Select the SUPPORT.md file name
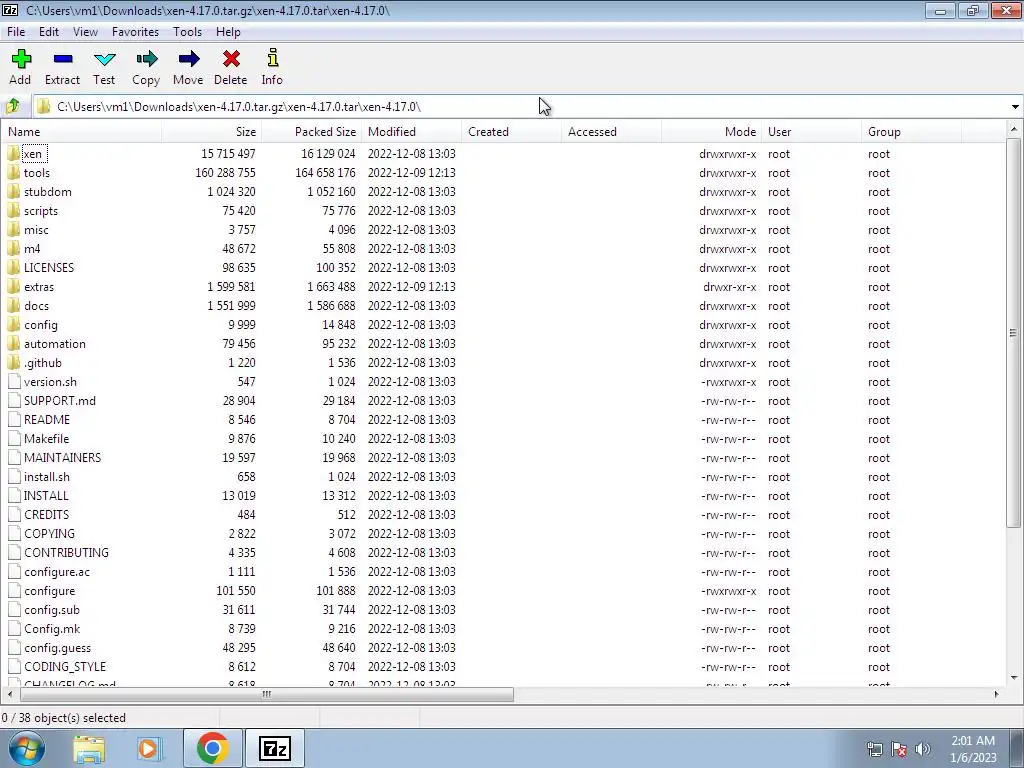 pyautogui.click(x=59, y=400)
